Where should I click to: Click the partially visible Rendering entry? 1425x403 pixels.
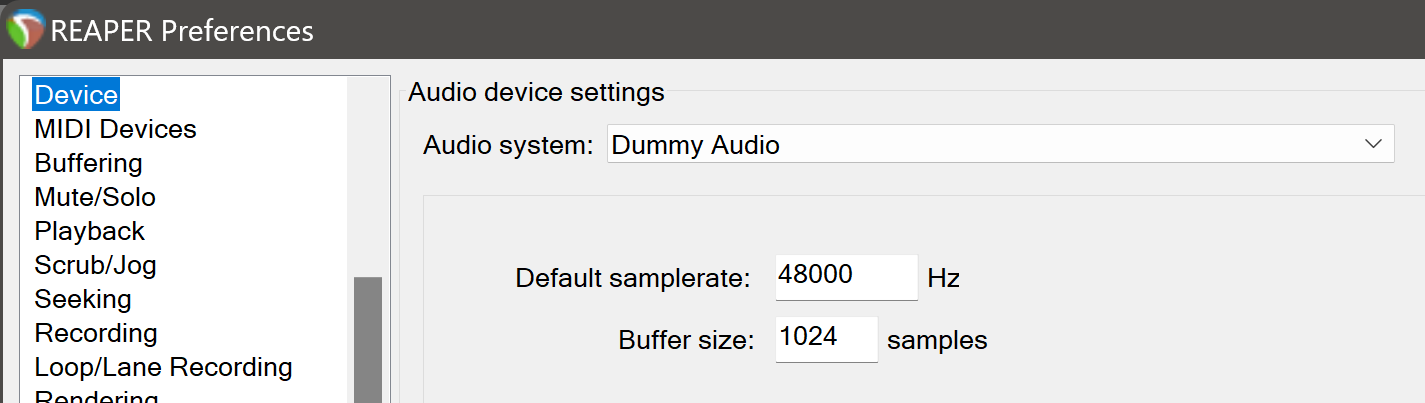tap(96, 396)
